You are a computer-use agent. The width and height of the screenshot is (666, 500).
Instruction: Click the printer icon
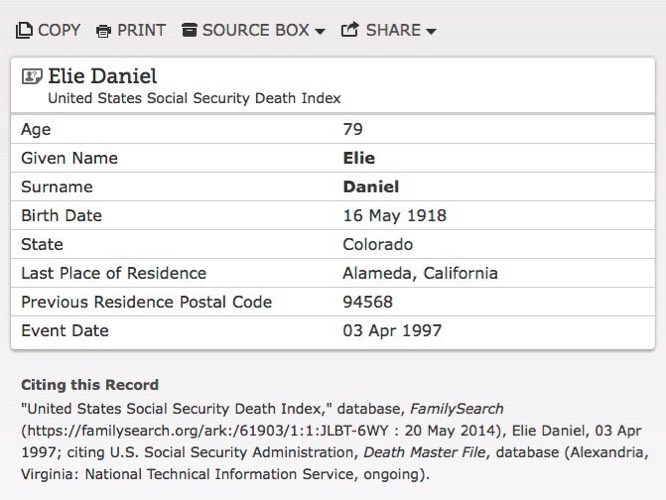[x=103, y=31]
